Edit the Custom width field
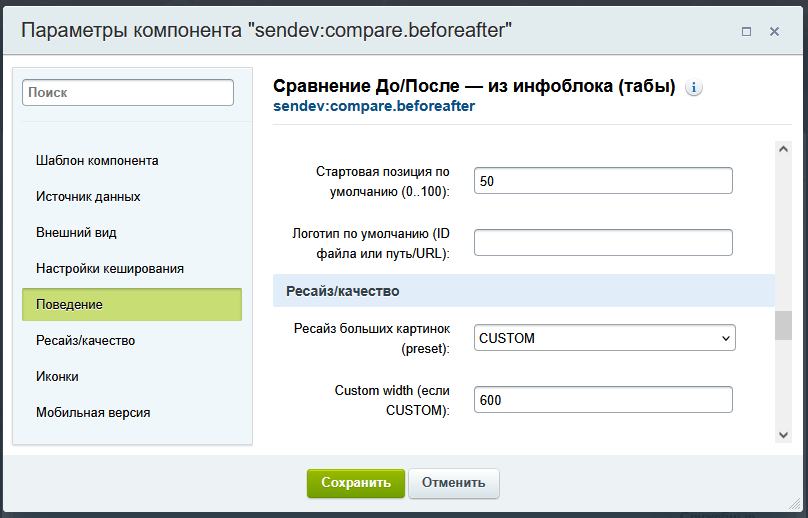This screenshot has width=808, height=518. coord(603,399)
